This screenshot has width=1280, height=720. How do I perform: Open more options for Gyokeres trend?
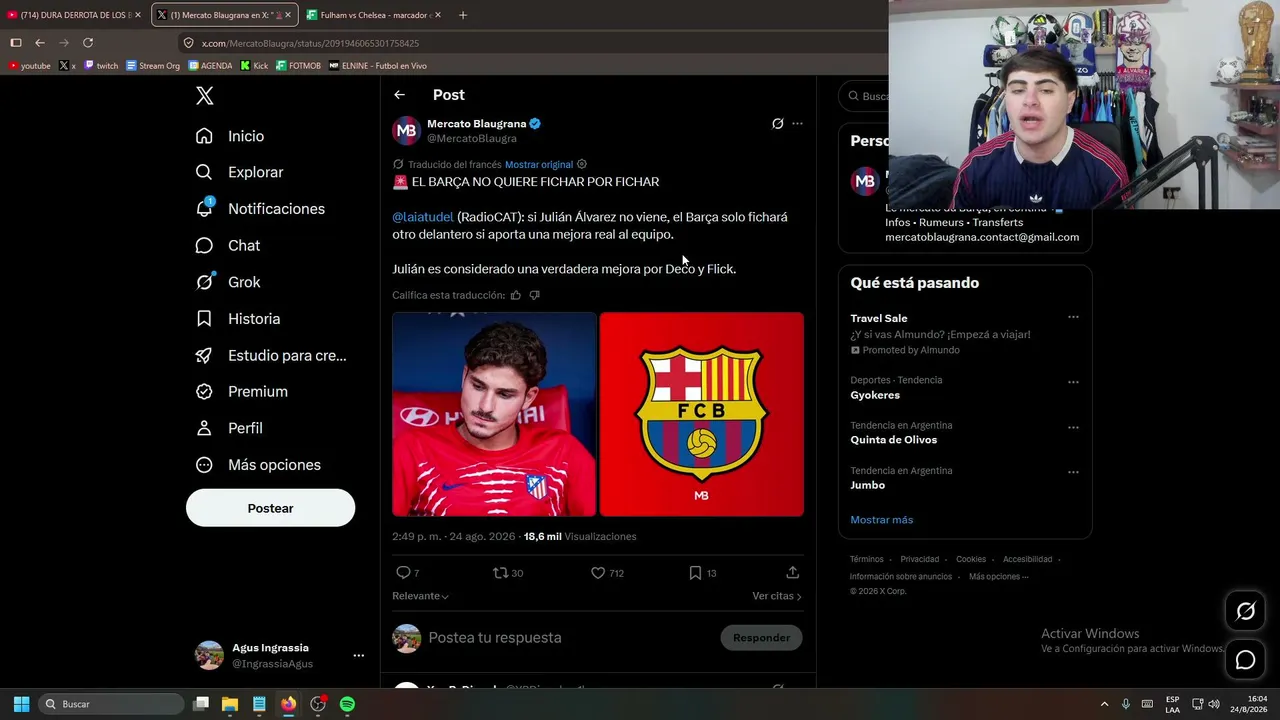point(1073,382)
